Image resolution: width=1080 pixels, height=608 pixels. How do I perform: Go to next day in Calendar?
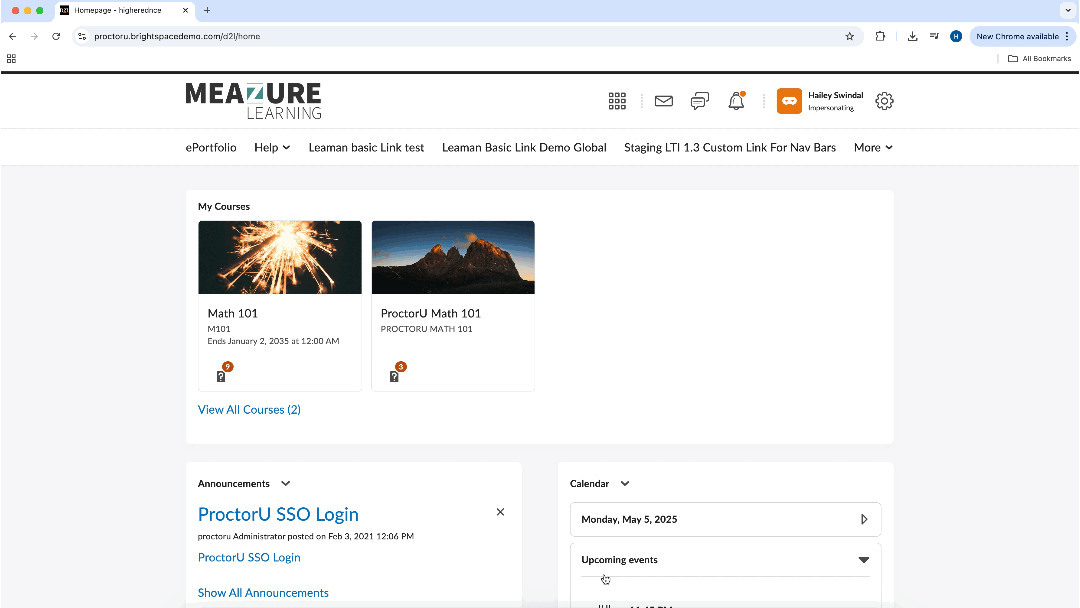[x=864, y=519]
